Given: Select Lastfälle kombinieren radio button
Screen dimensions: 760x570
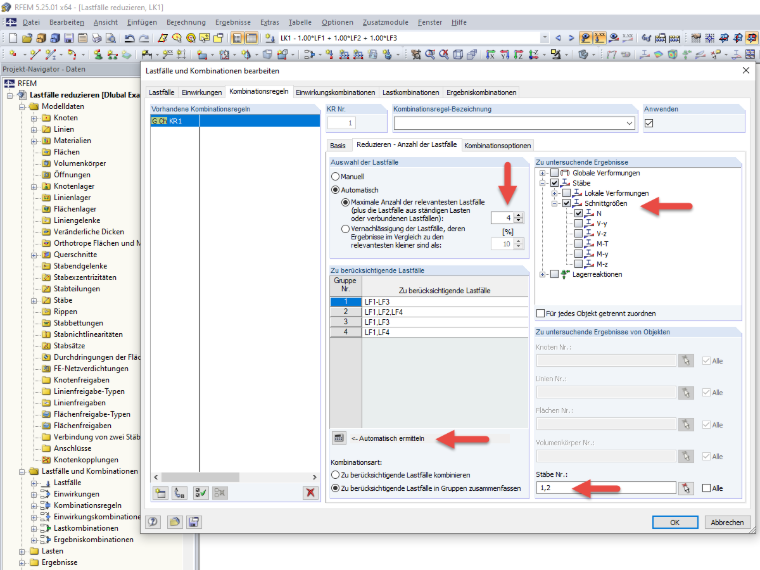Looking at the screenshot, I should [335, 475].
